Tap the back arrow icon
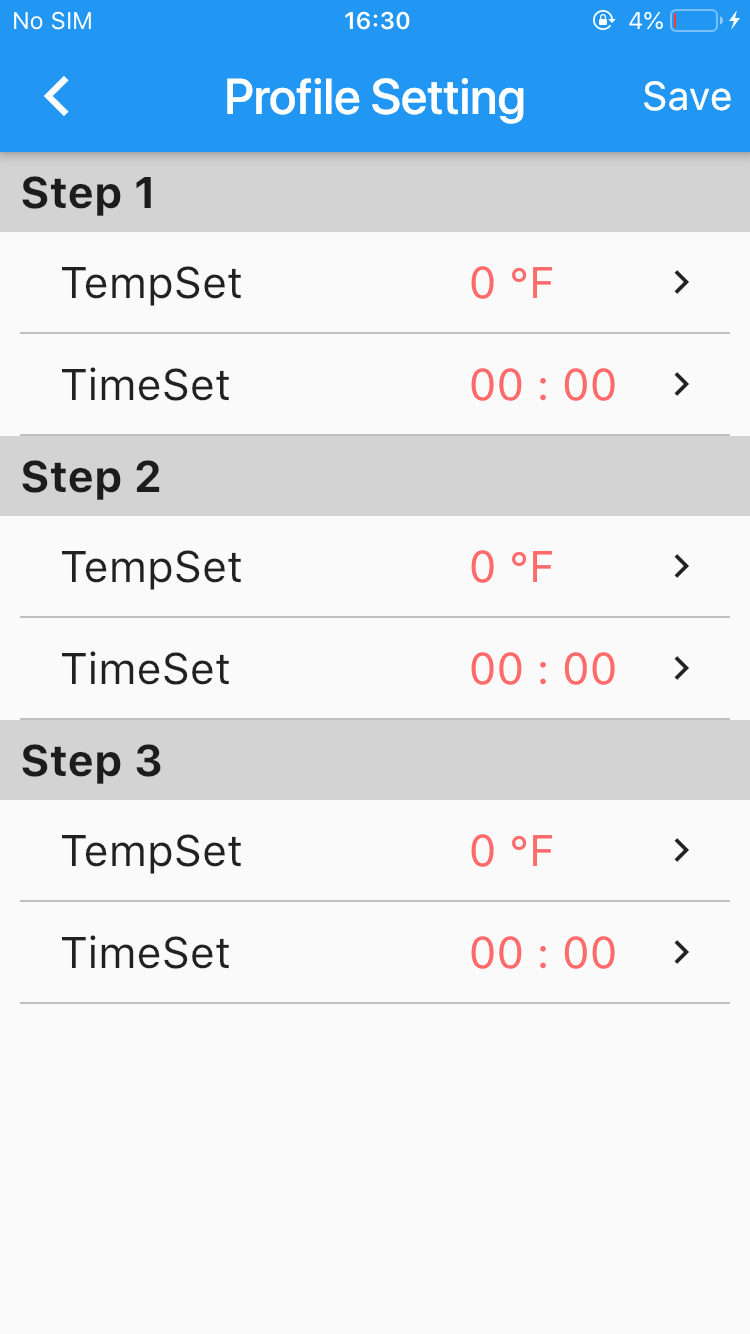 pos(57,97)
